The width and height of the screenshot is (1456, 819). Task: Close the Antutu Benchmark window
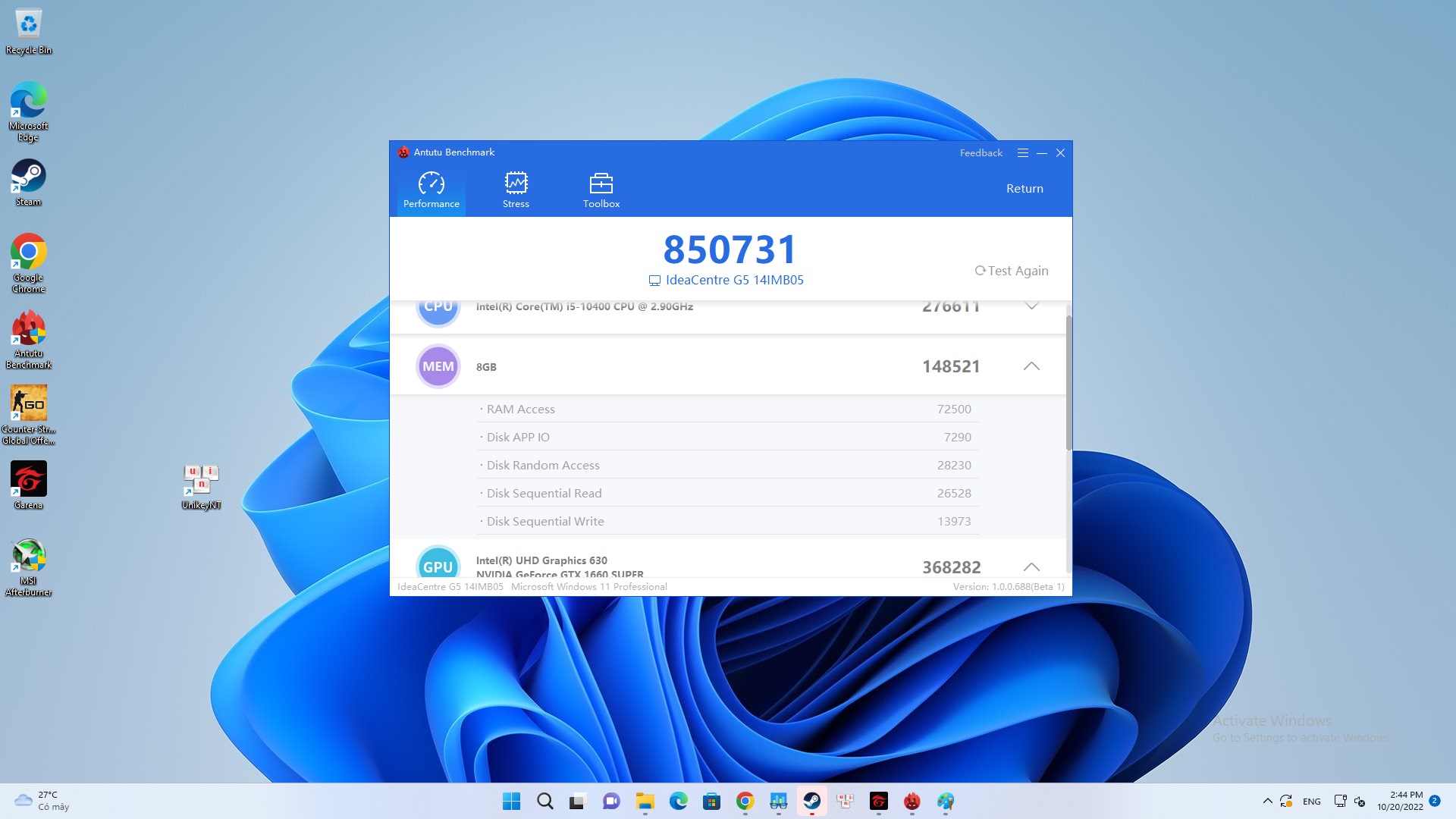[1061, 153]
